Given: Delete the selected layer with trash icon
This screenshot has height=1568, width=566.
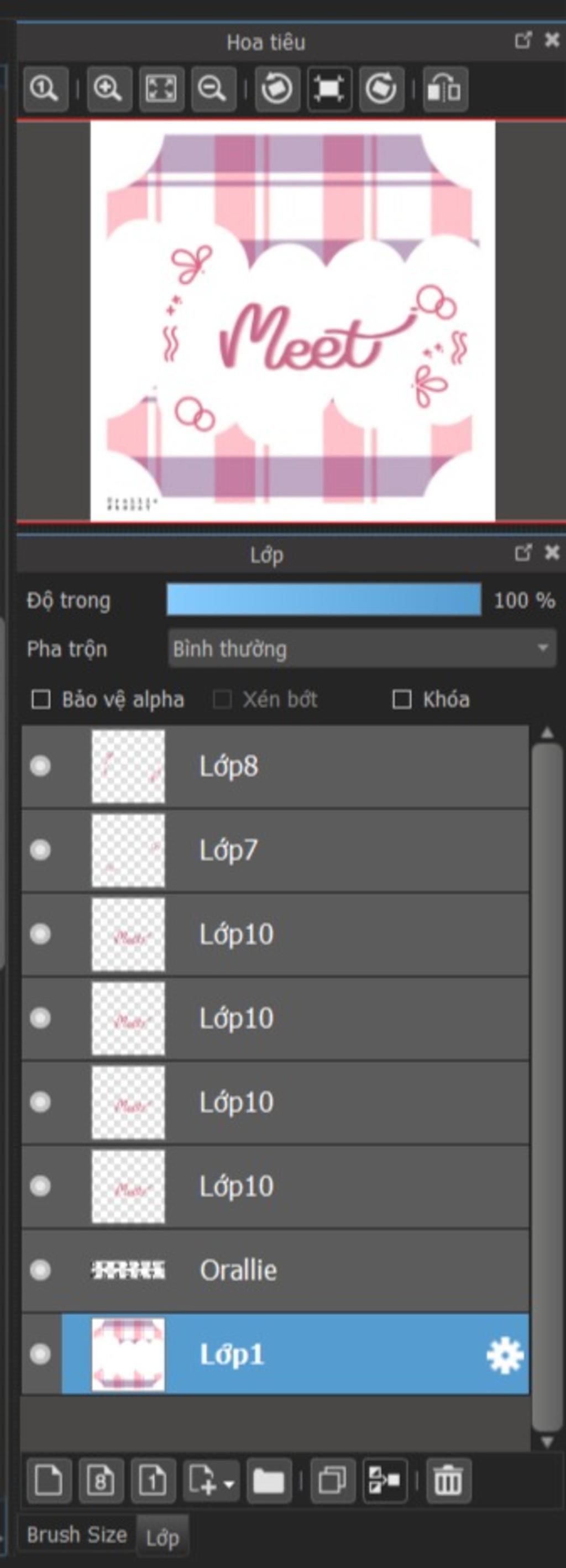Looking at the screenshot, I should (448, 1481).
